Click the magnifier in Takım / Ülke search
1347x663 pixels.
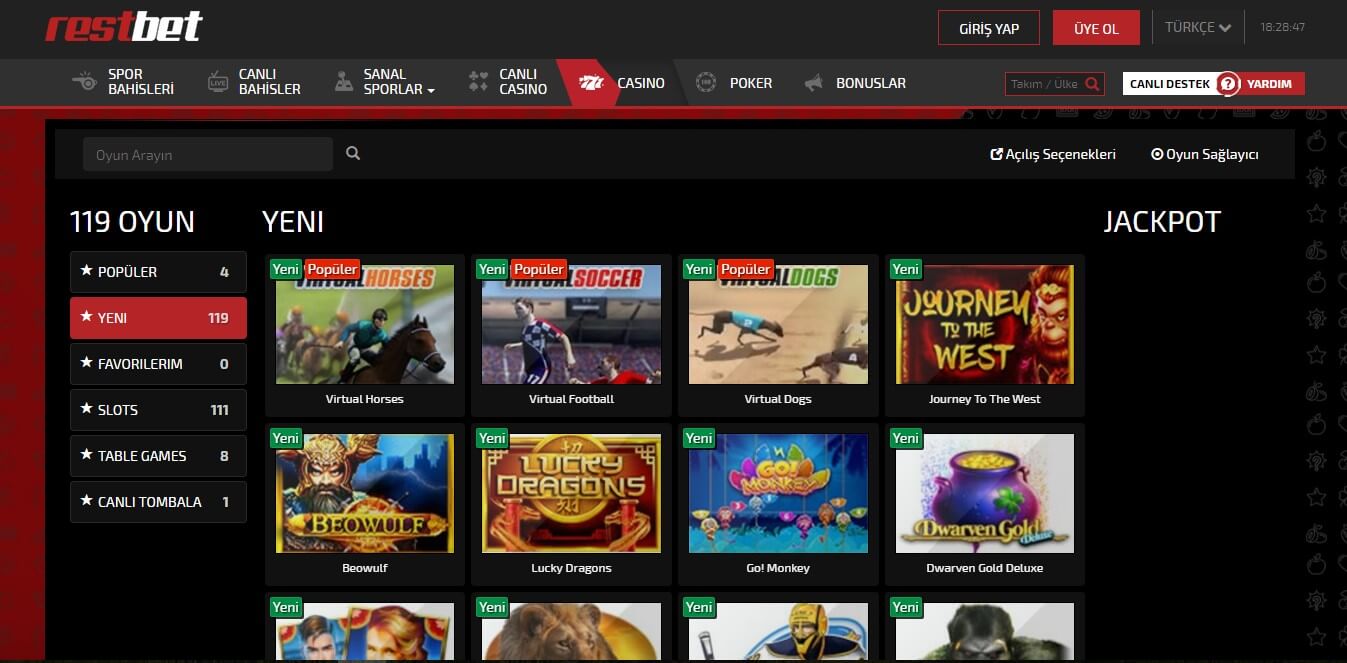(x=1093, y=84)
